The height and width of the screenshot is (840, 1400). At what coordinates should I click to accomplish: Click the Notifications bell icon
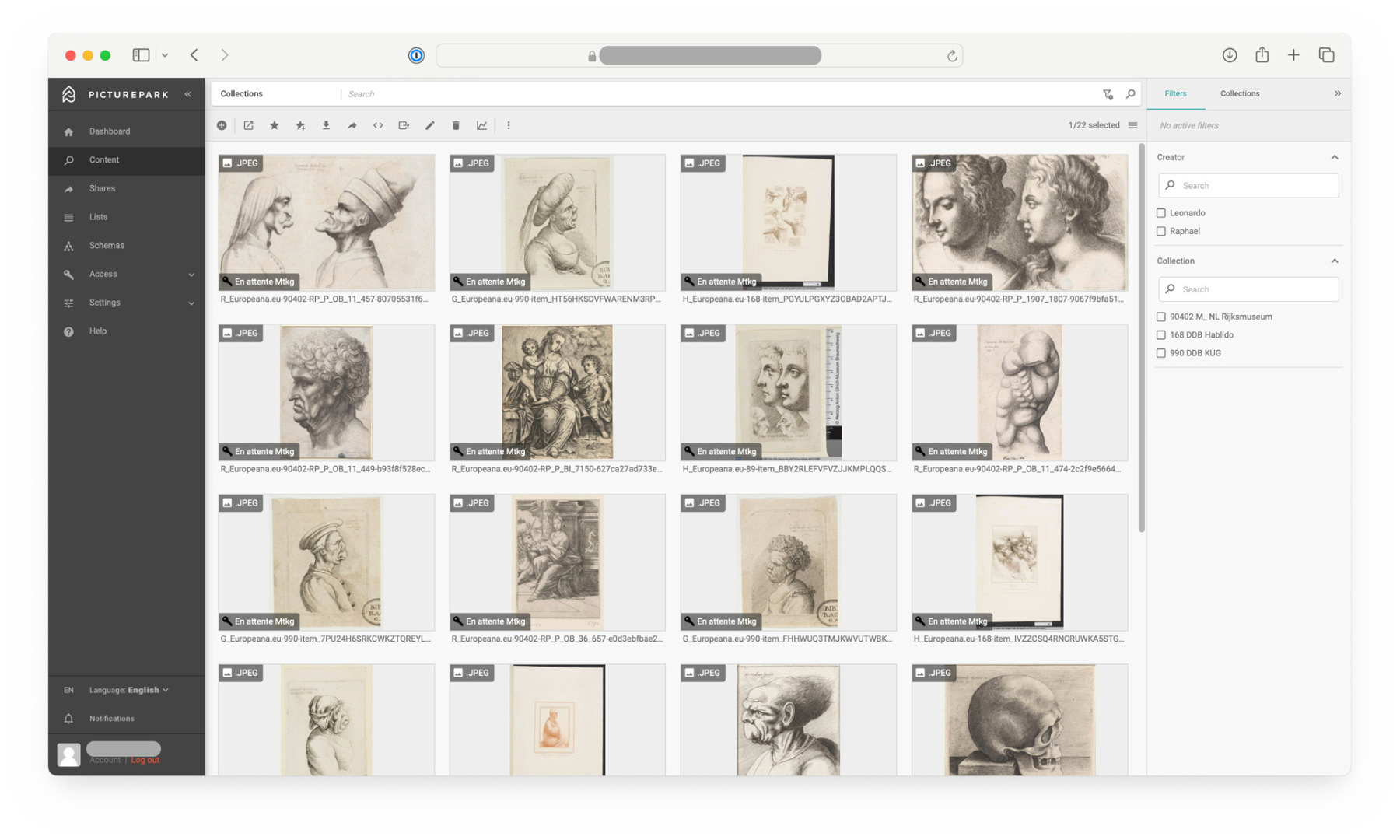[68, 719]
